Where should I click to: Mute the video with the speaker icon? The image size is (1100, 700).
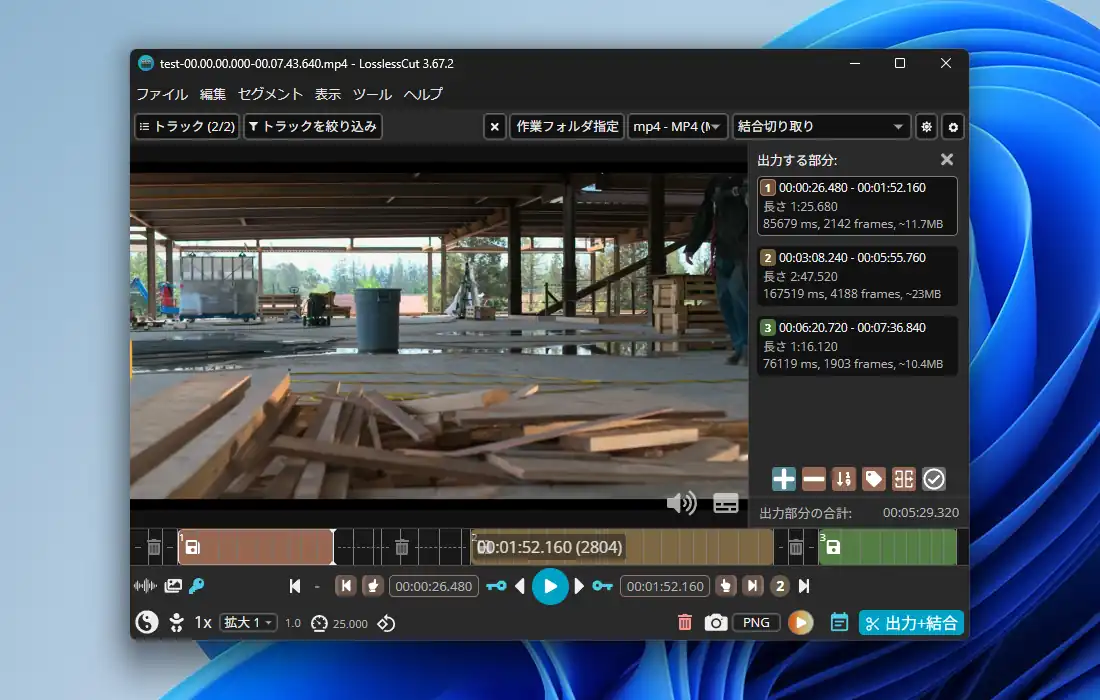click(681, 502)
